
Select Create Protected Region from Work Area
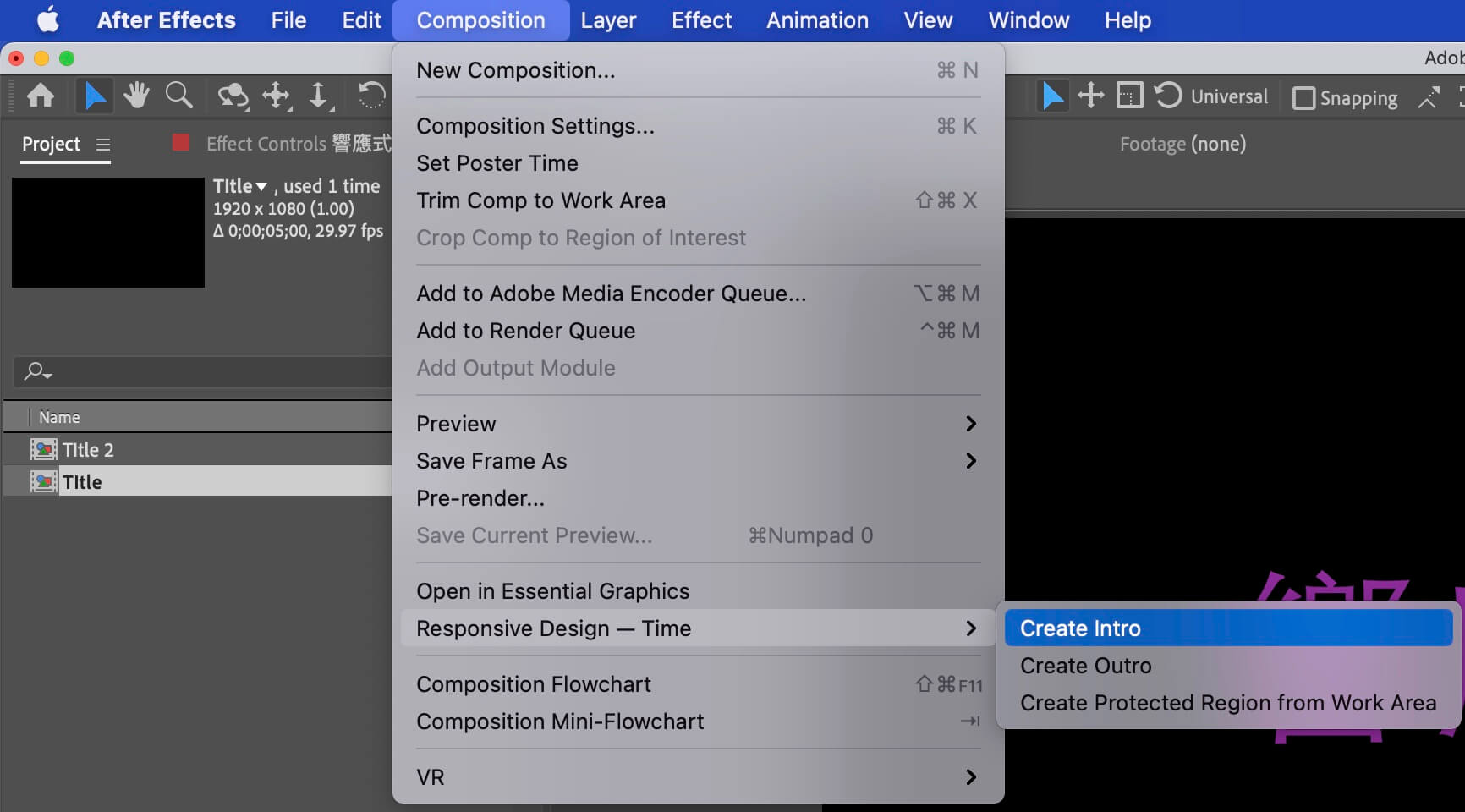point(1228,703)
